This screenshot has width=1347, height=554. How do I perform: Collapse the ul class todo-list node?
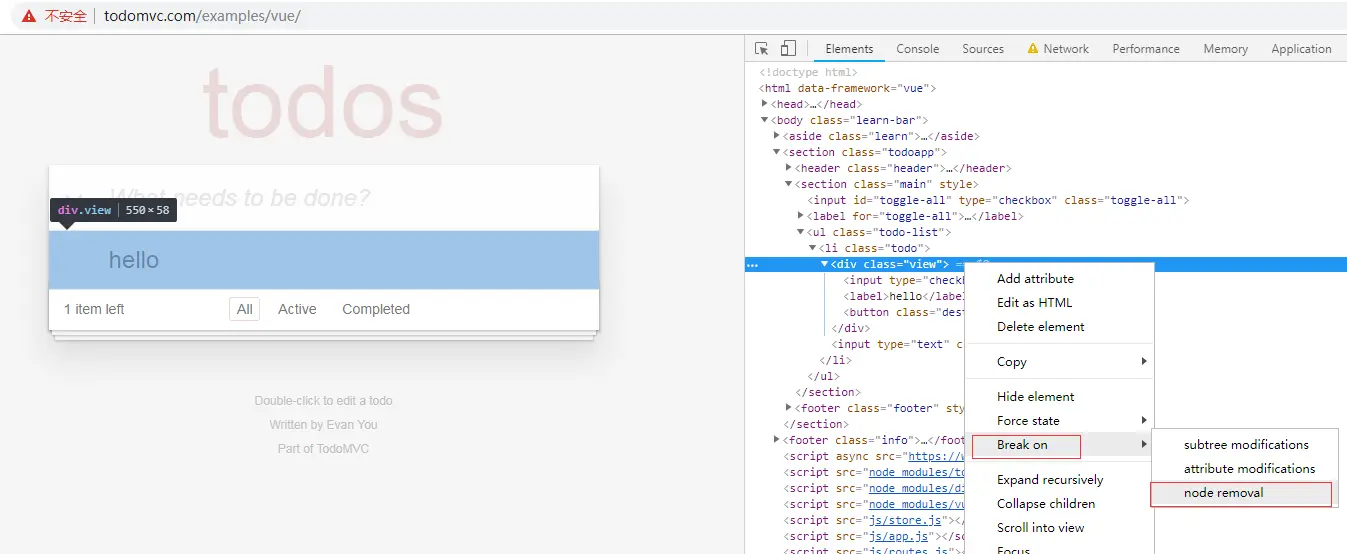coord(801,232)
